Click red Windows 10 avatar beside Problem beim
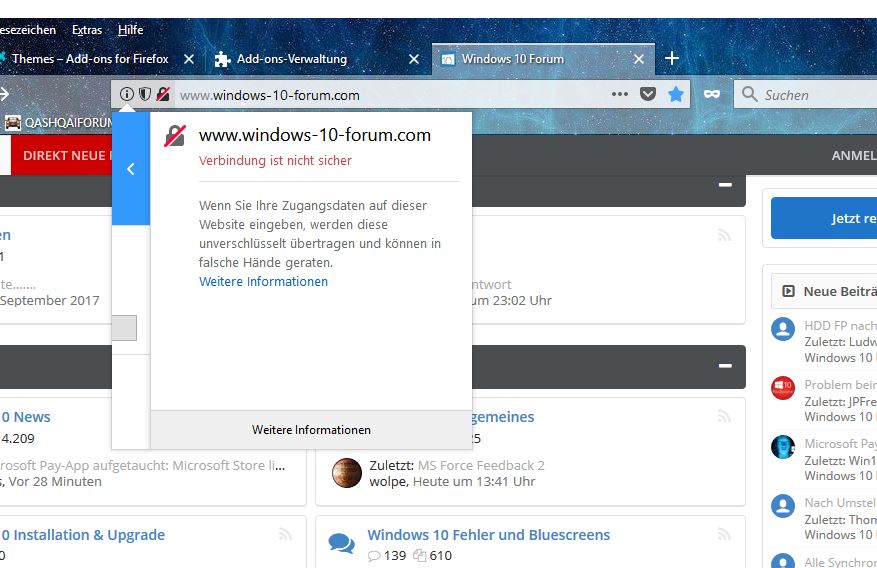 click(x=783, y=387)
